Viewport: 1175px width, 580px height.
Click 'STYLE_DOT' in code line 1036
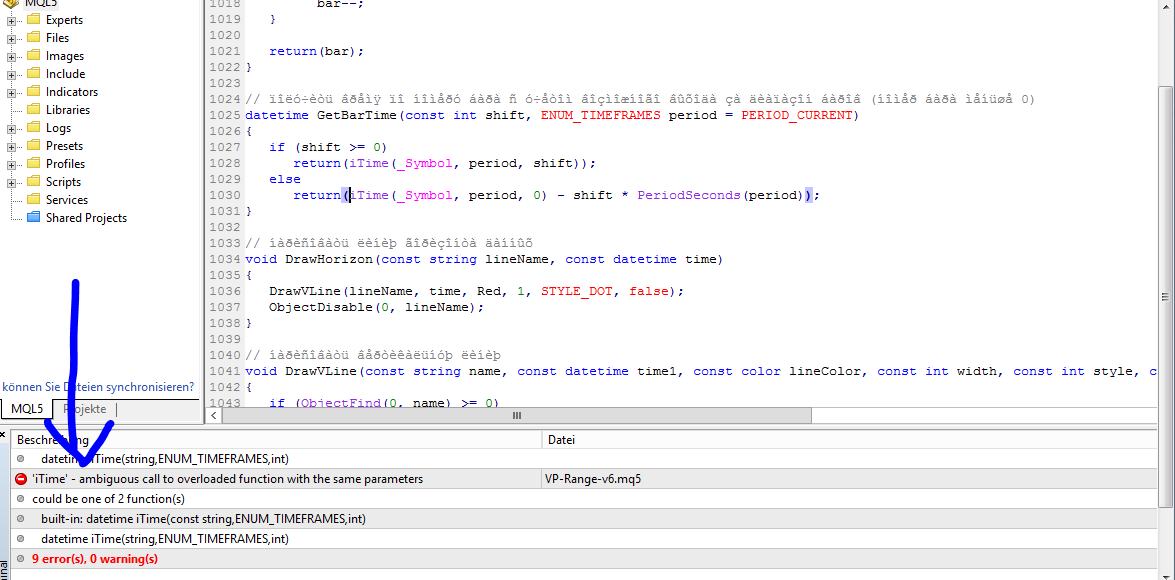577,291
